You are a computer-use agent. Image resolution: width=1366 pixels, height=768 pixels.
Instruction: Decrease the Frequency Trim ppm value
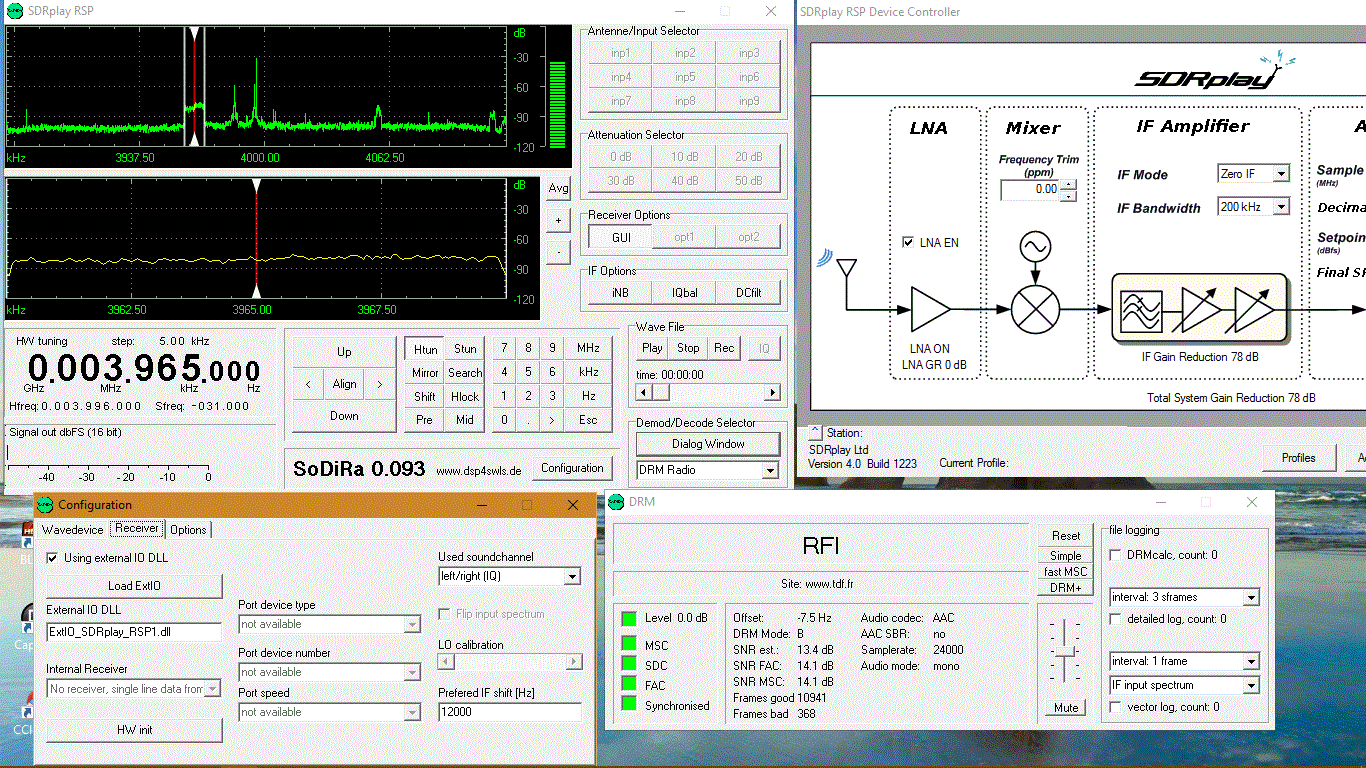click(x=1068, y=195)
